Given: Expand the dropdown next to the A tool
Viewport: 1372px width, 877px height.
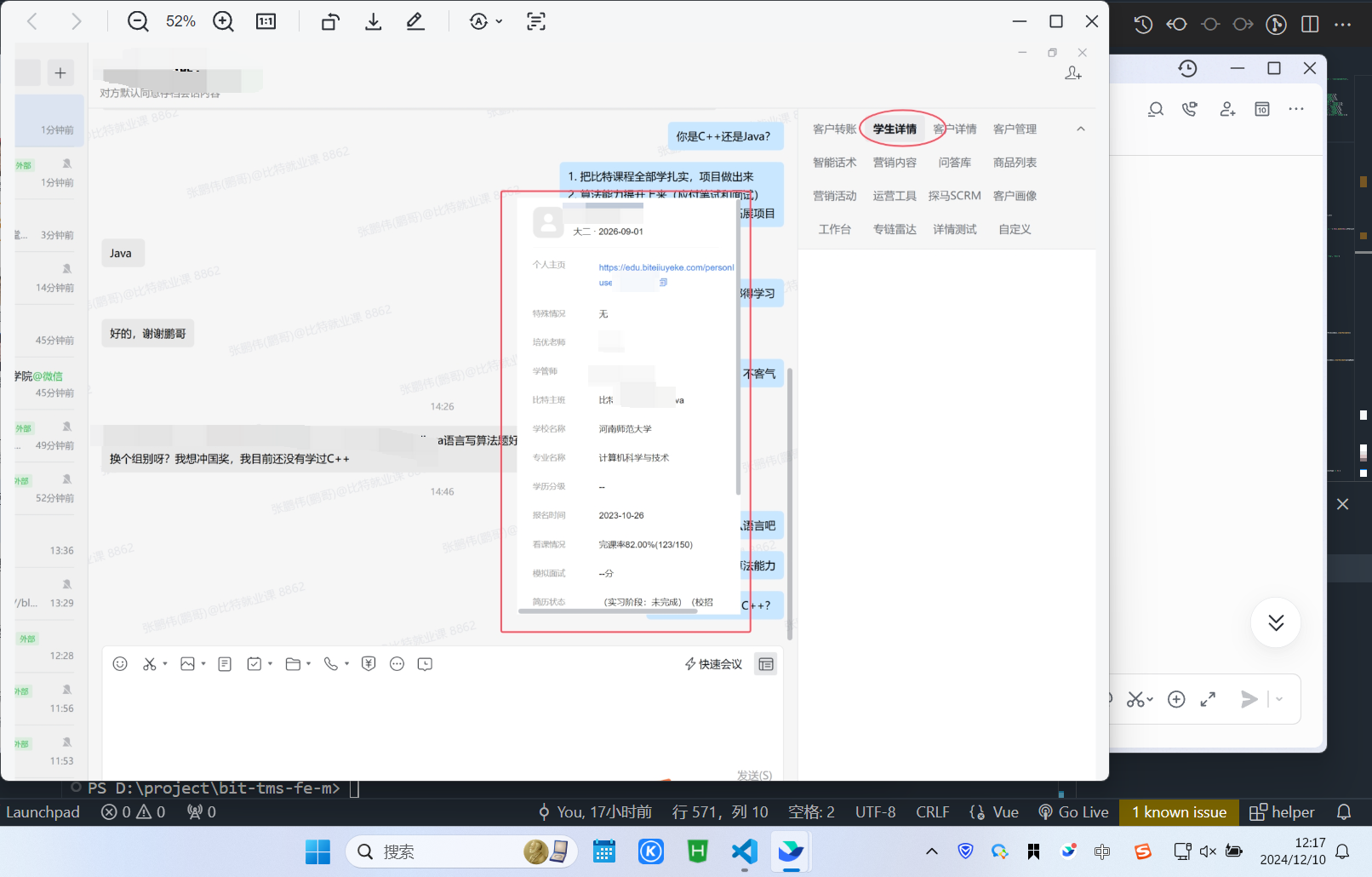Looking at the screenshot, I should pyautogui.click(x=499, y=21).
